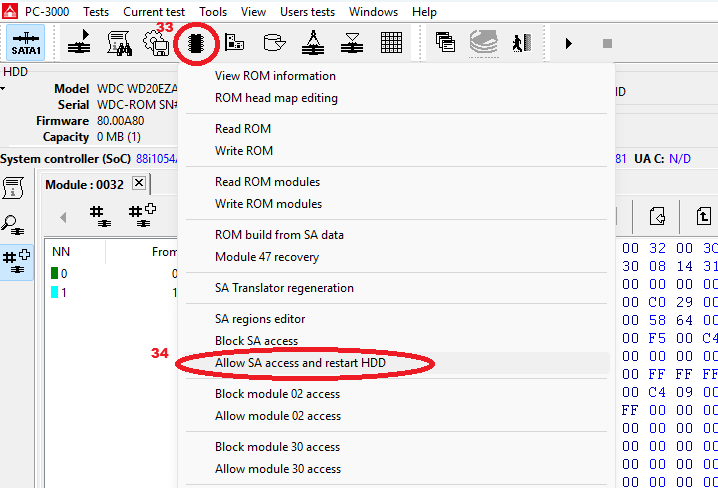Select SA Translator regeneration option
This screenshot has width=718, height=488.
point(284,288)
